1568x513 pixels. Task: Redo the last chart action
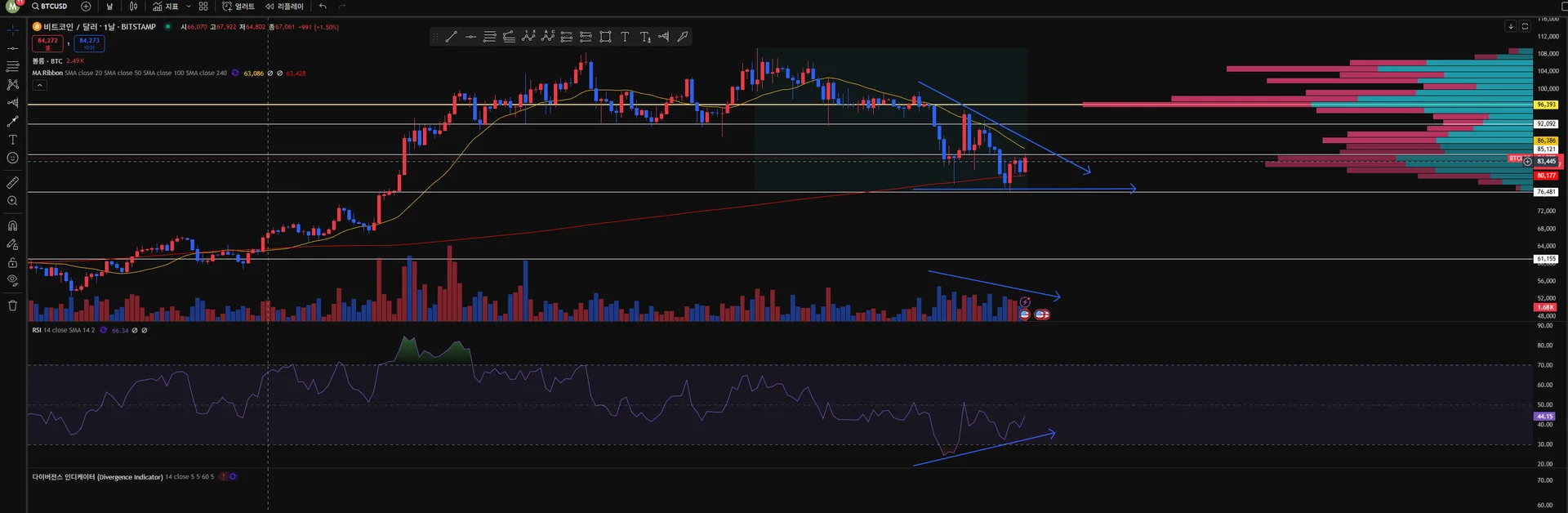click(342, 7)
